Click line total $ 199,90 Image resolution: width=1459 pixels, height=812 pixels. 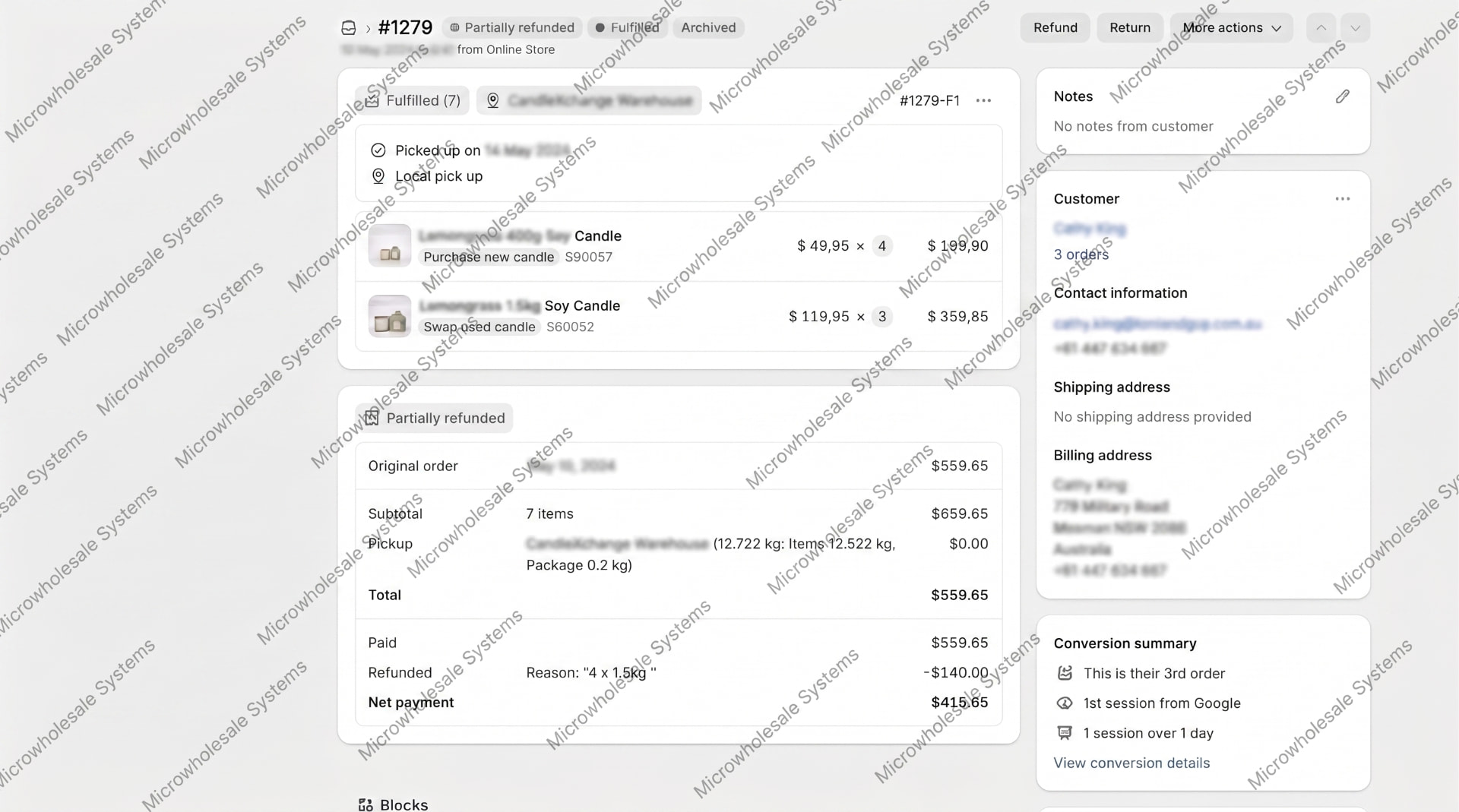click(957, 246)
